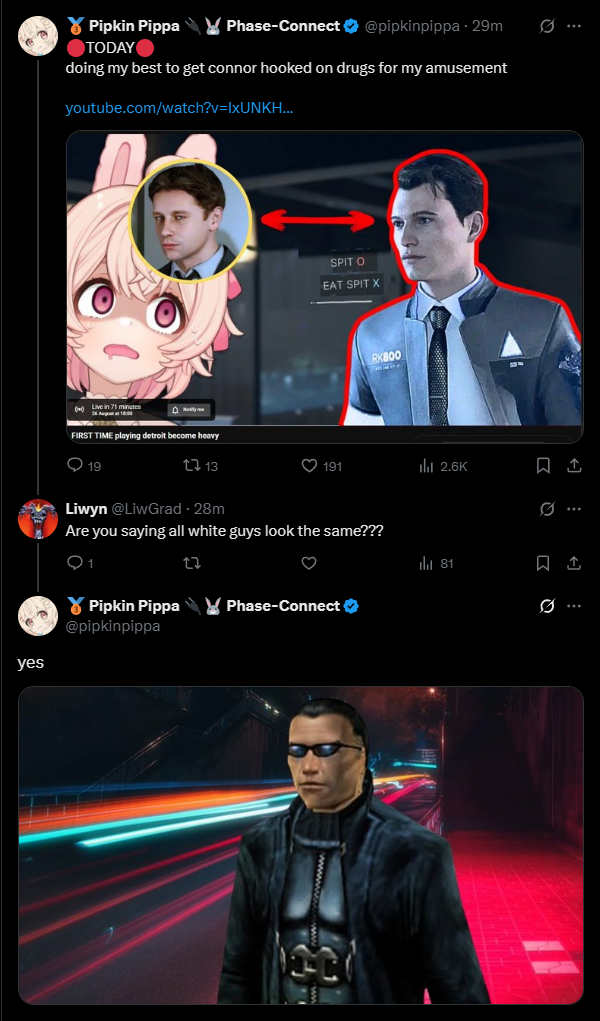This screenshot has width=600, height=1021.
Task: Click the Notify me button in thumbnail
Action: (190, 410)
